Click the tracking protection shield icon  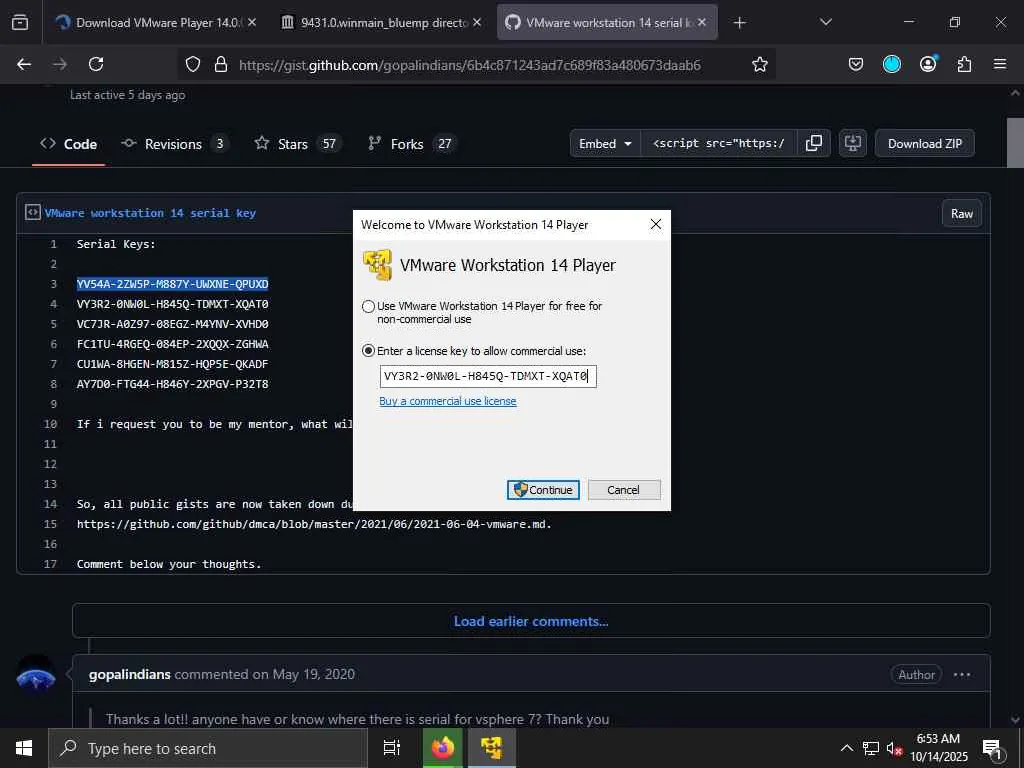point(193,64)
